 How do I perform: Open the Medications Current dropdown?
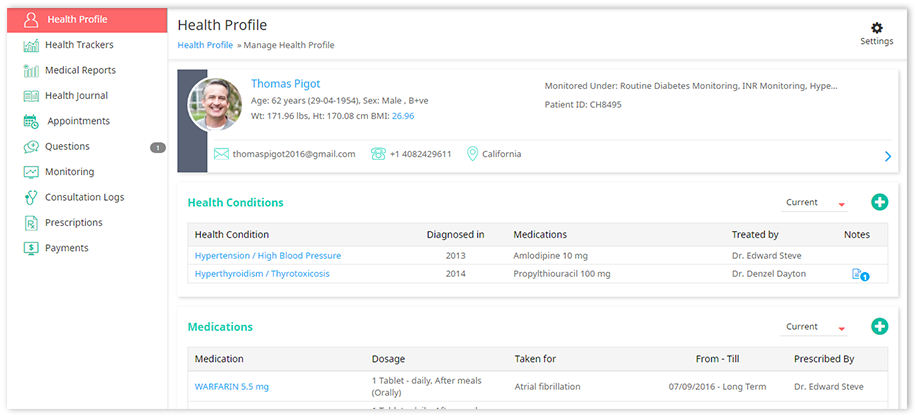(815, 327)
